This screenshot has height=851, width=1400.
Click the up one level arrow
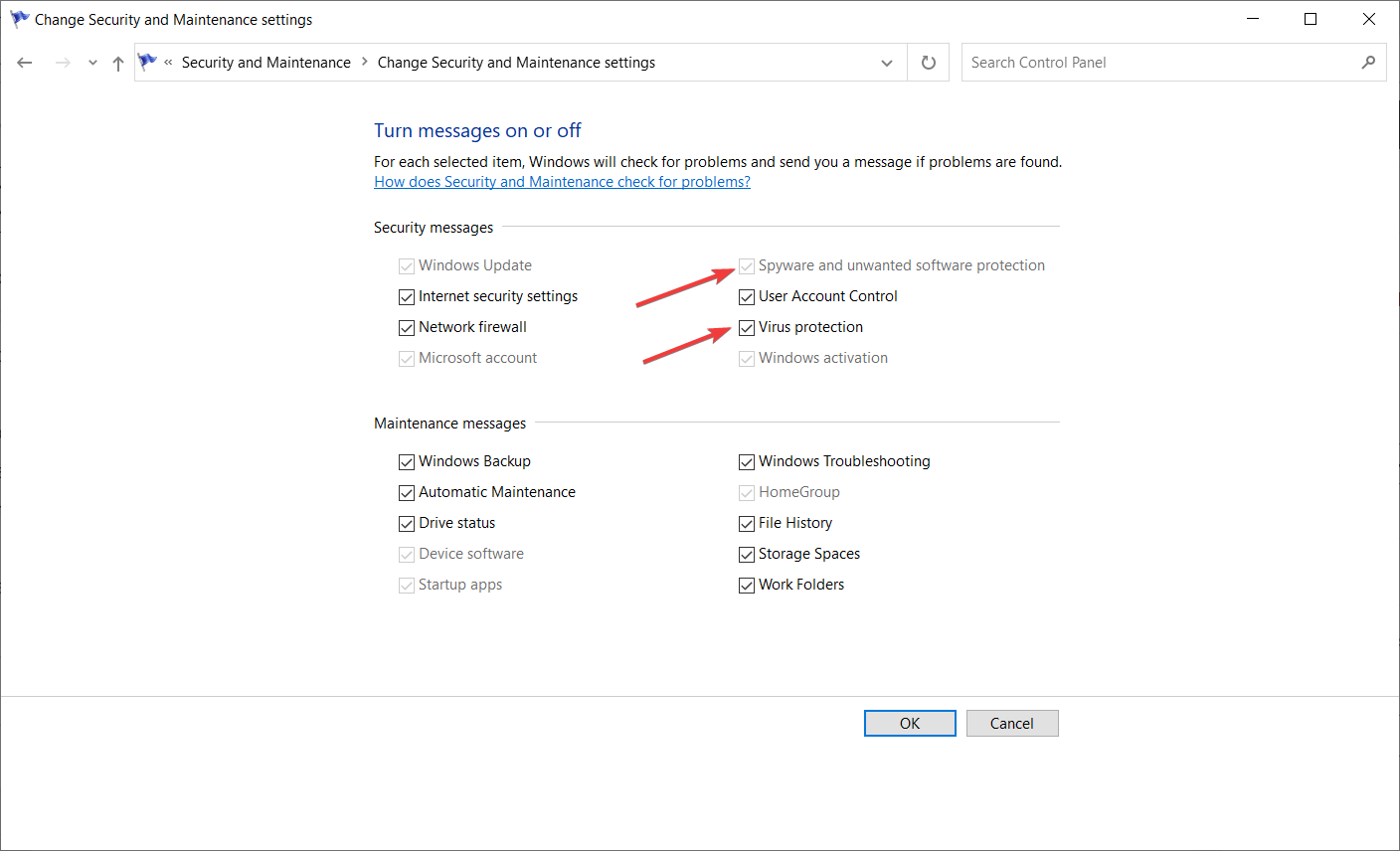click(118, 63)
